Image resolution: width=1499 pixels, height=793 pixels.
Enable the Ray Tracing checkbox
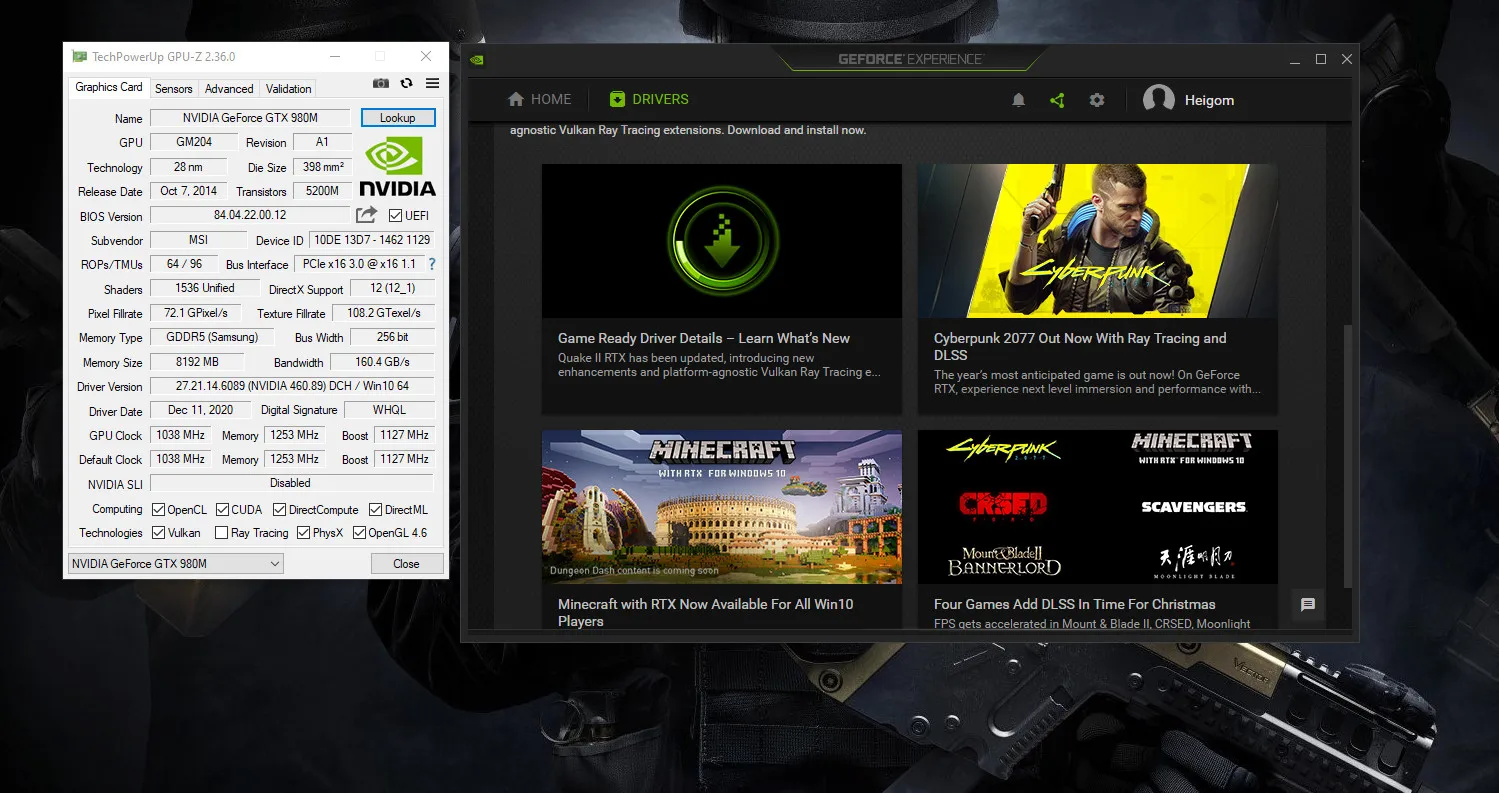222,533
